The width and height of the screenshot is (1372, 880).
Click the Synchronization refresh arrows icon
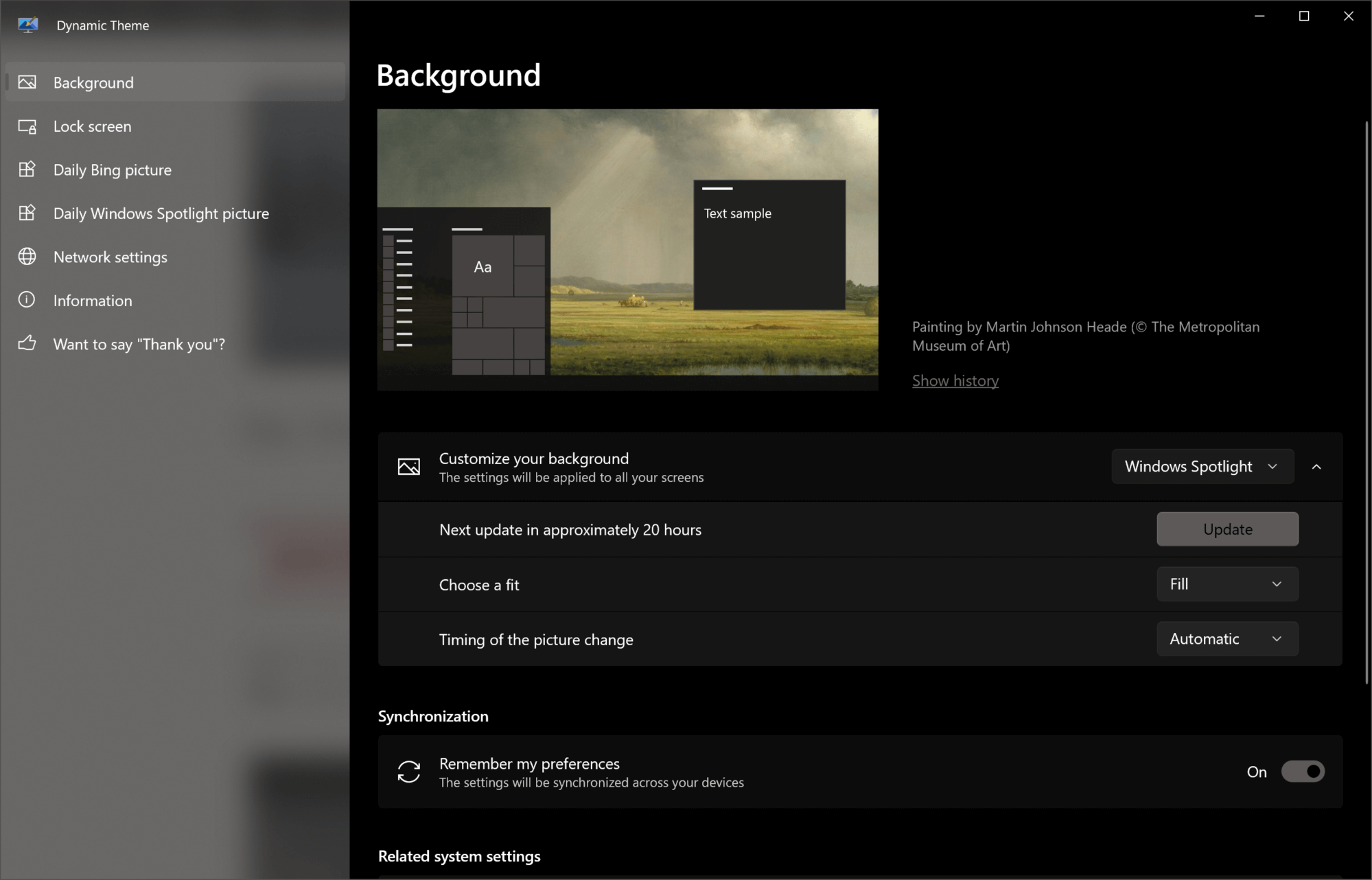click(x=409, y=772)
